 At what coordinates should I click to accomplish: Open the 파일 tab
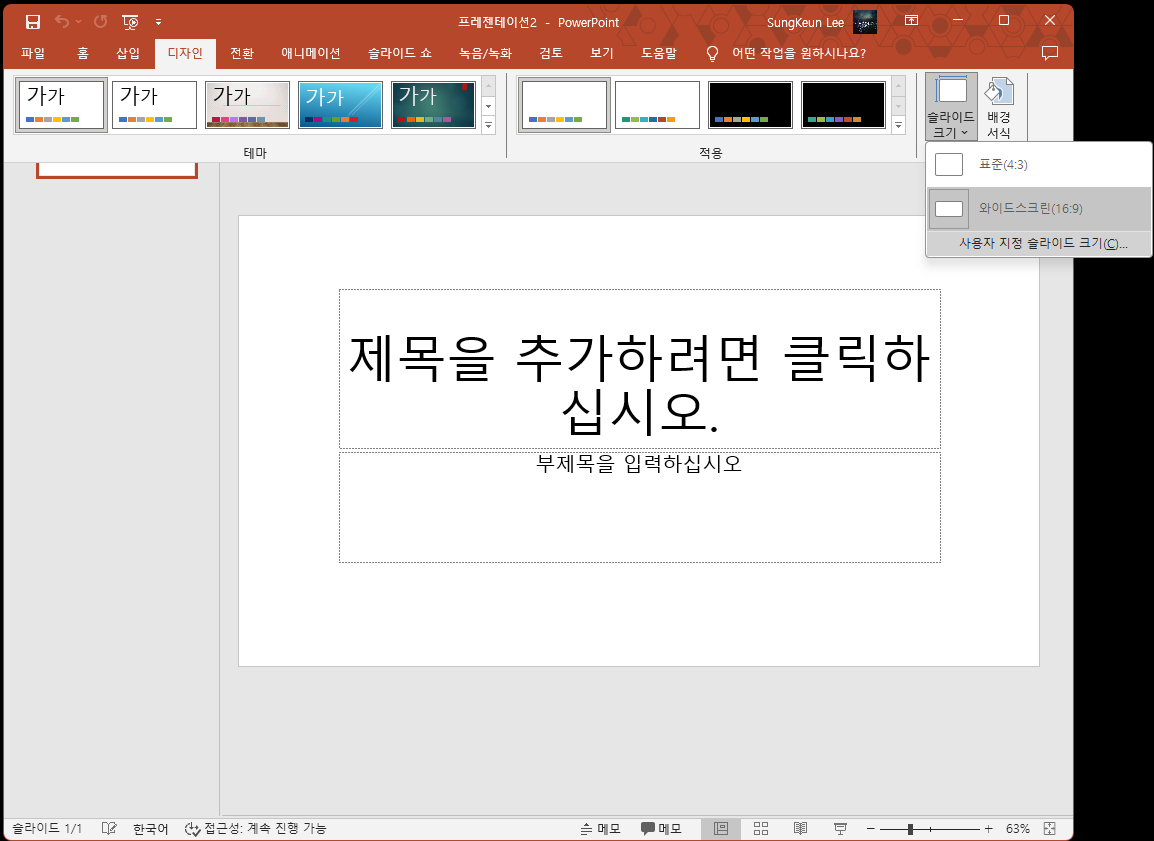[33, 53]
